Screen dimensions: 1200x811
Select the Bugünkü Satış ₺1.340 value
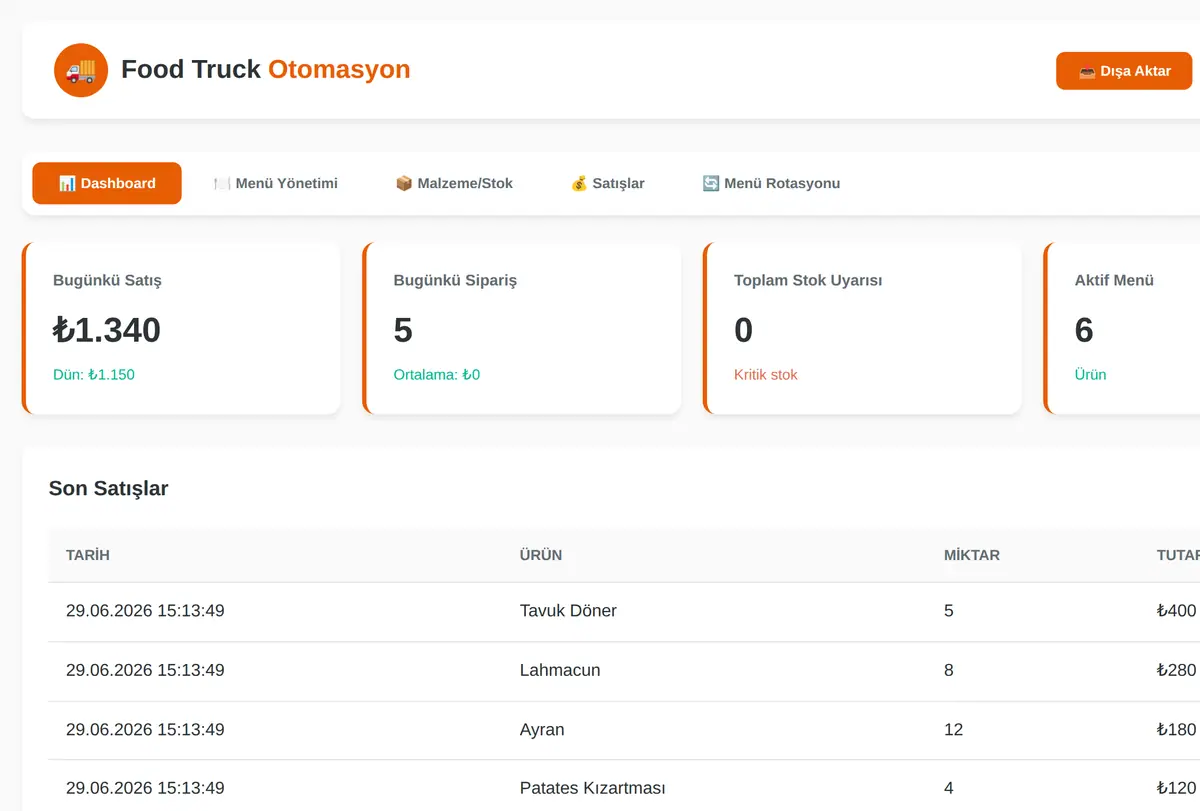click(107, 330)
